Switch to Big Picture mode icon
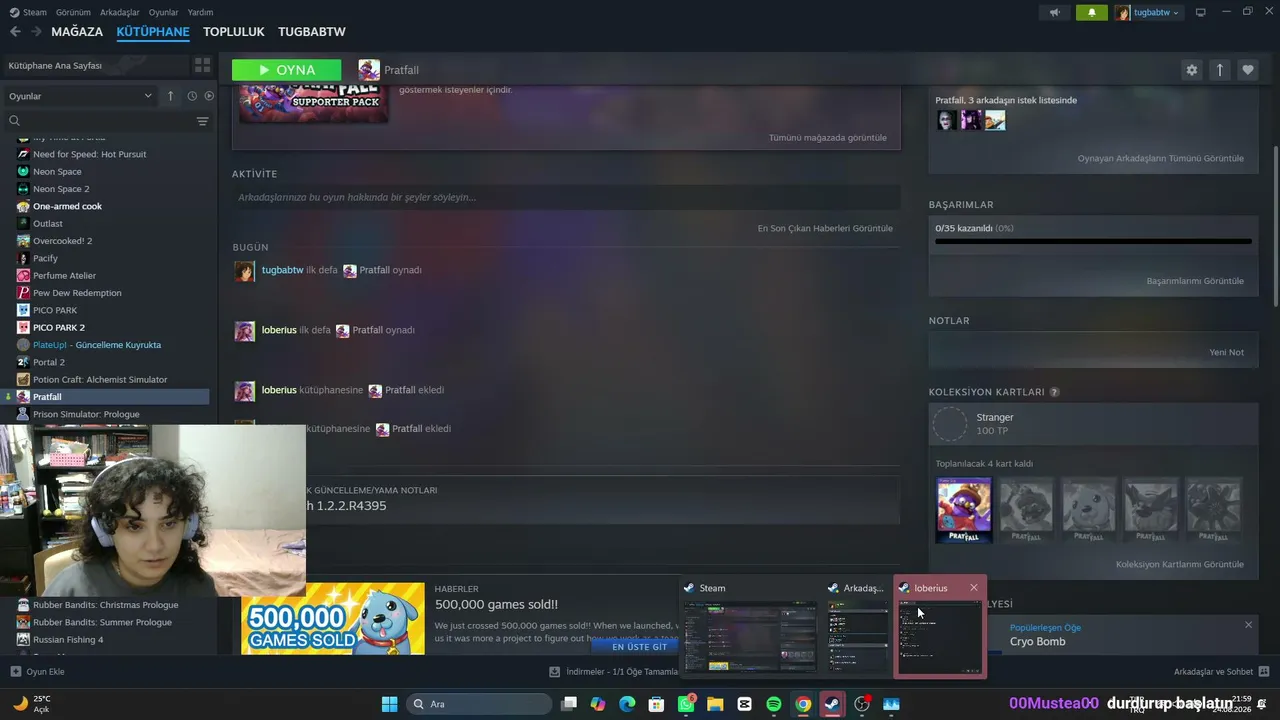The height and width of the screenshot is (720, 1280). tap(1201, 12)
